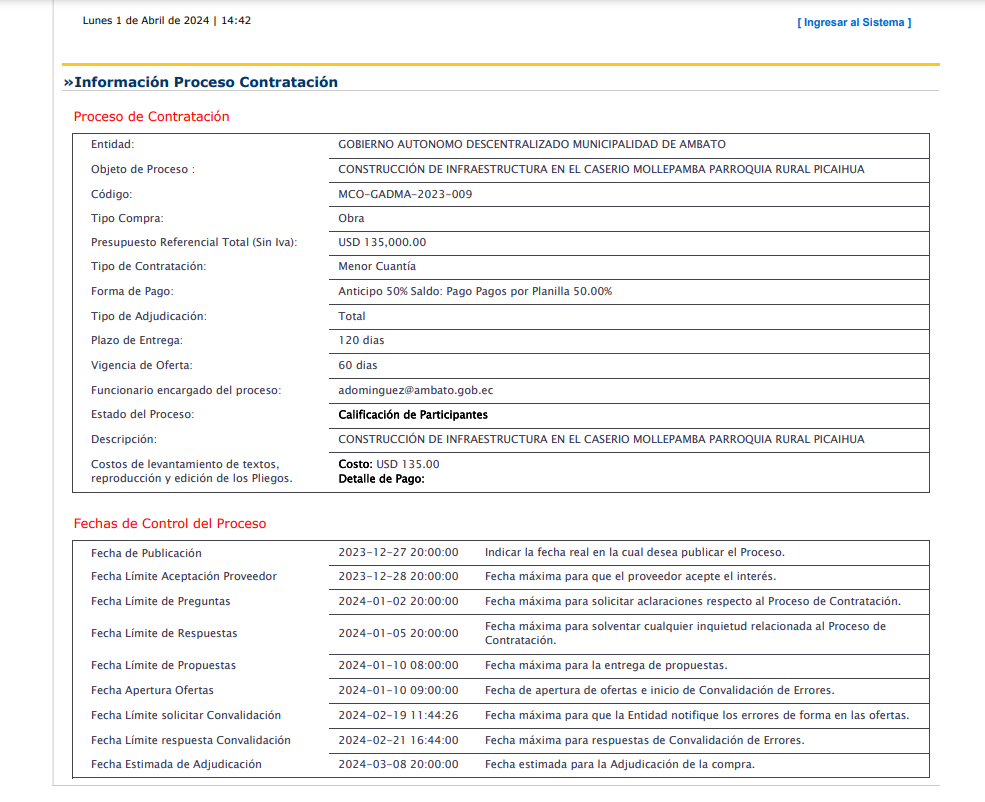Click the Detalle de Pago label
This screenshot has height=802, width=985.
381,479
